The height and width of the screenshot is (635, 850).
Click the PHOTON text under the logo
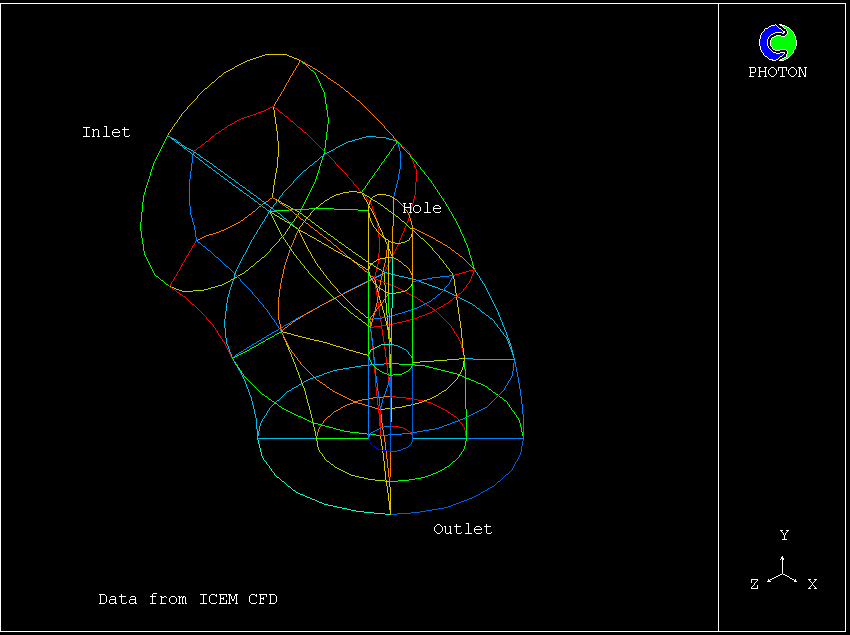click(x=777, y=73)
